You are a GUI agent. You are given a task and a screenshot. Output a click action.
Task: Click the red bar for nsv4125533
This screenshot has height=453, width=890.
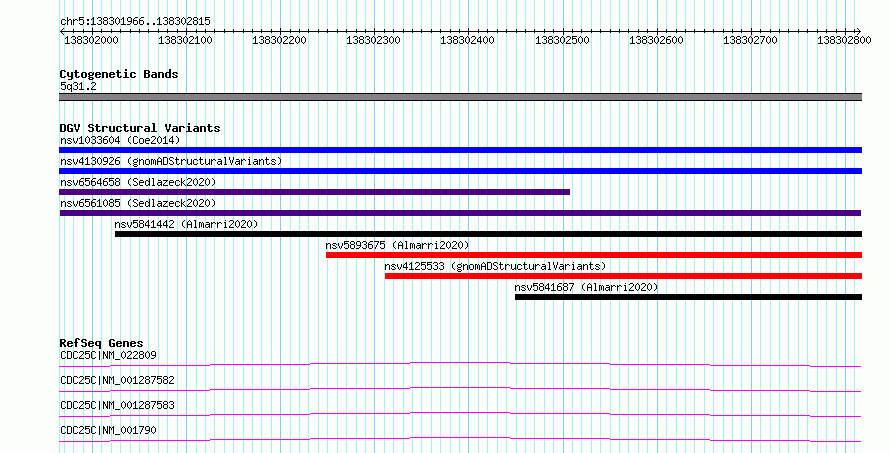tap(623, 276)
